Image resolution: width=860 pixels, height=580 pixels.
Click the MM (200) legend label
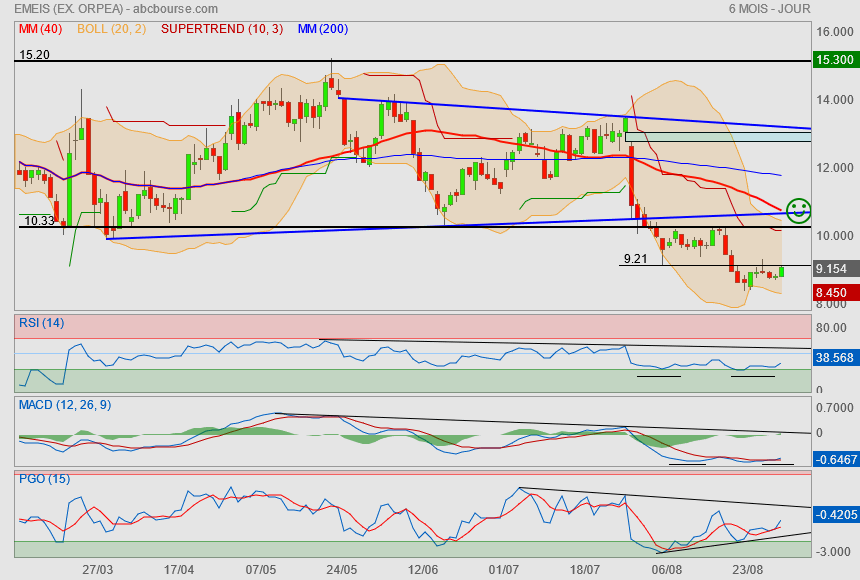323,29
